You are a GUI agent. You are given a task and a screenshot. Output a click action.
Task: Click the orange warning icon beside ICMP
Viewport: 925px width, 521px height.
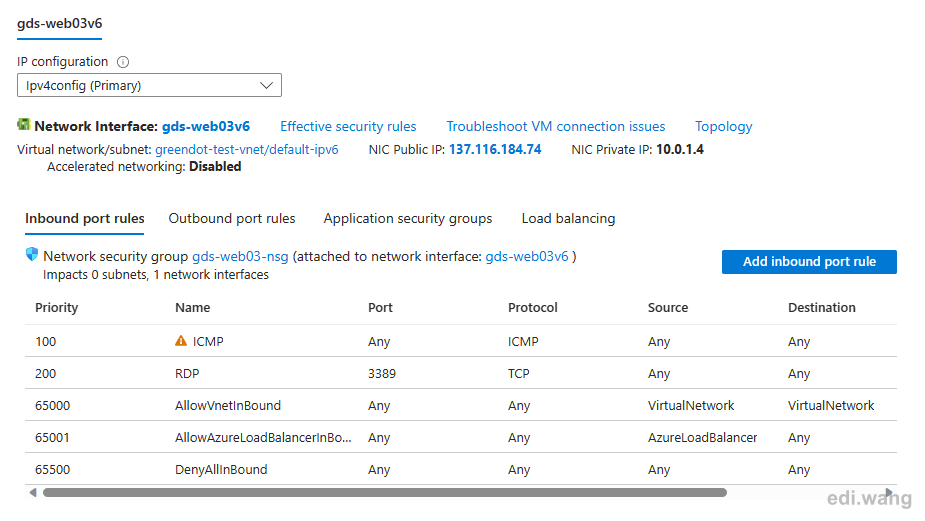tap(181, 341)
